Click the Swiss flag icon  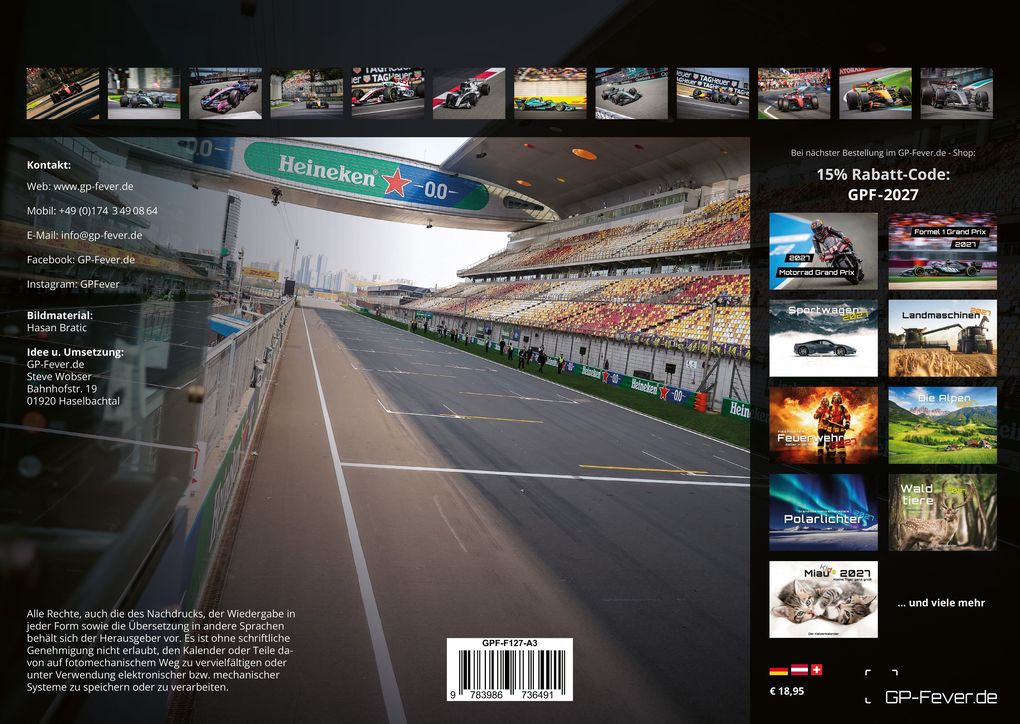[x=816, y=670]
